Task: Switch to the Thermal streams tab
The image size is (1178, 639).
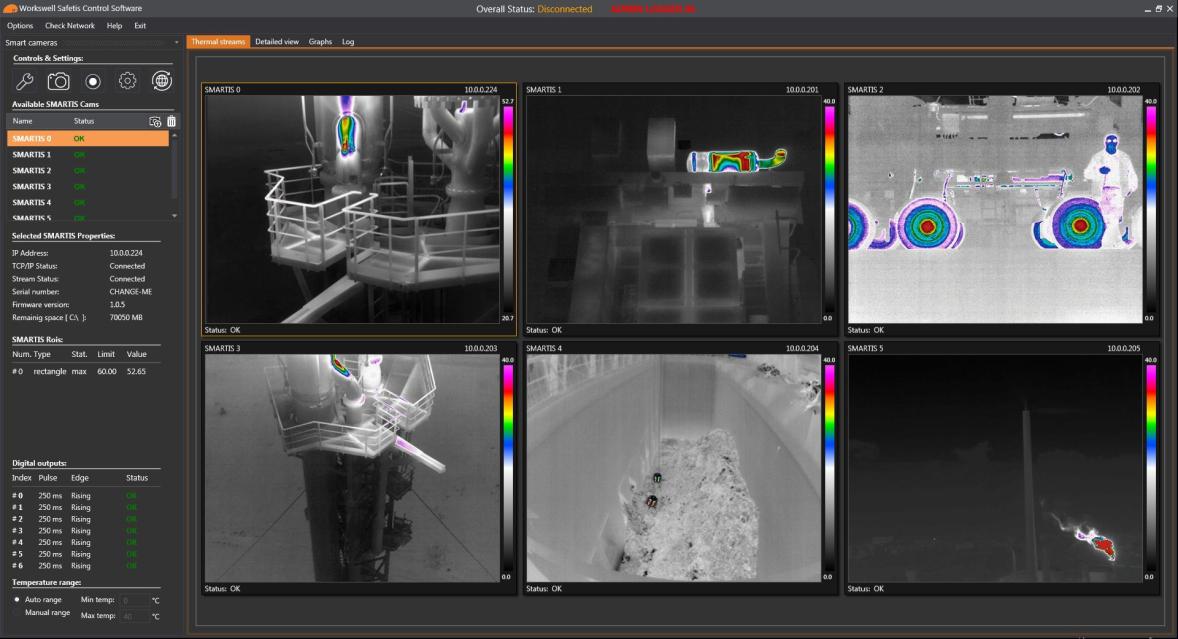Action: tap(218, 42)
